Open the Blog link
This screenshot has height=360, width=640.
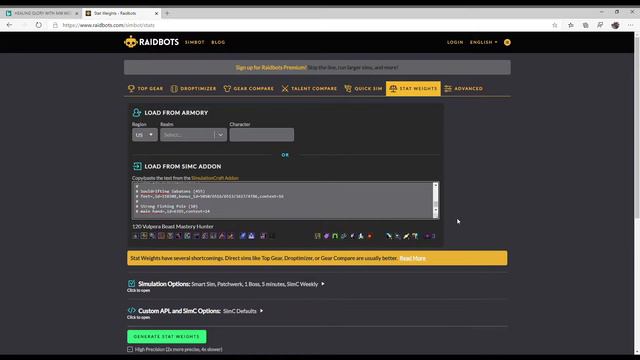coord(218,42)
